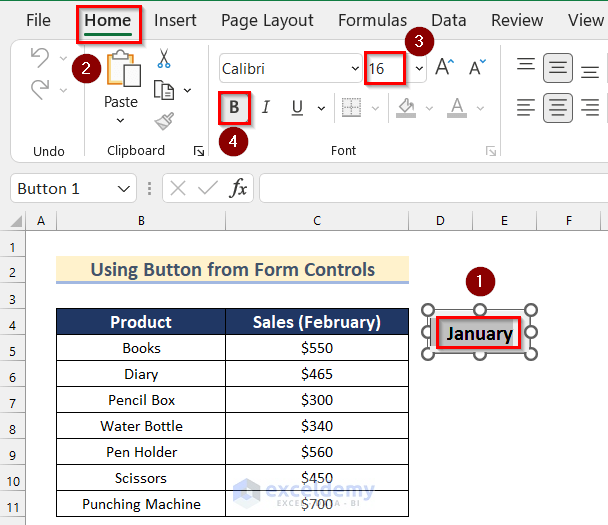Decrease font size with small A
Image resolution: width=608 pixels, height=525 pixels.
coord(477,67)
